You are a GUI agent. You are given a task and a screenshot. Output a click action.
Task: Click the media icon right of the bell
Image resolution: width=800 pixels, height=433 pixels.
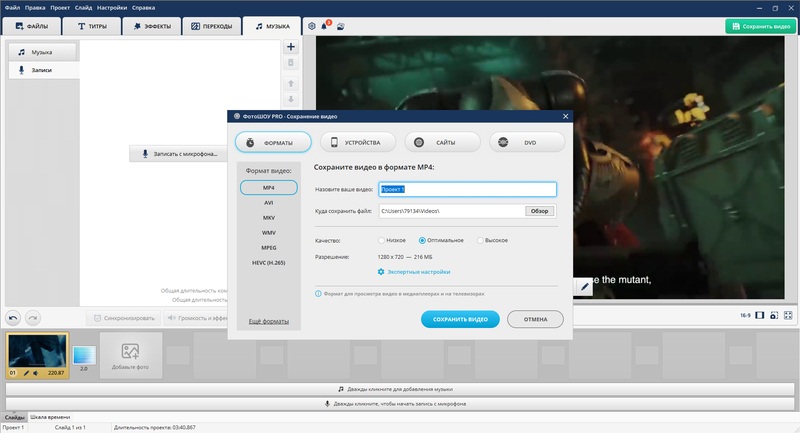tap(340, 26)
